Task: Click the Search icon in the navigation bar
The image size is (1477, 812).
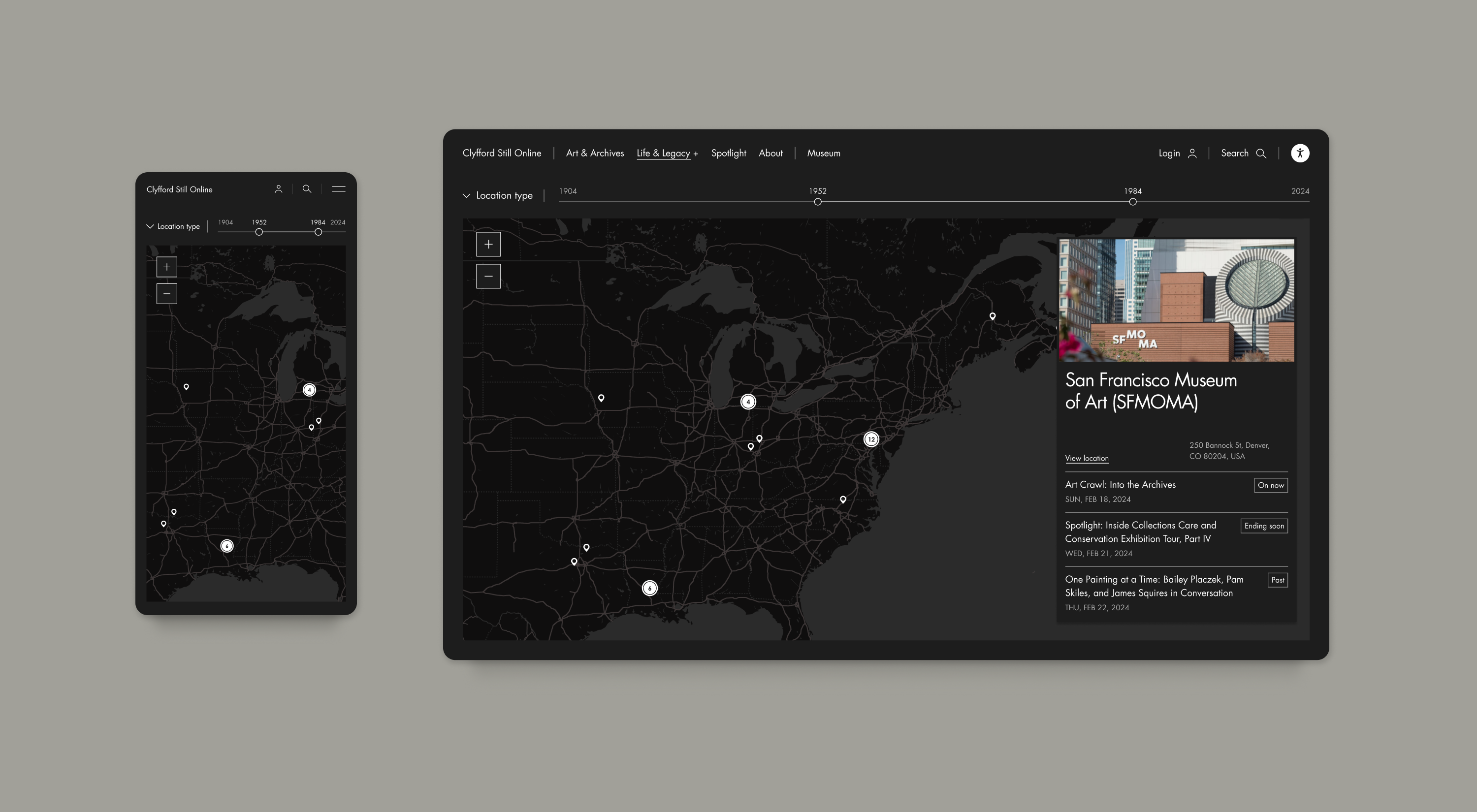Action: 1262,153
